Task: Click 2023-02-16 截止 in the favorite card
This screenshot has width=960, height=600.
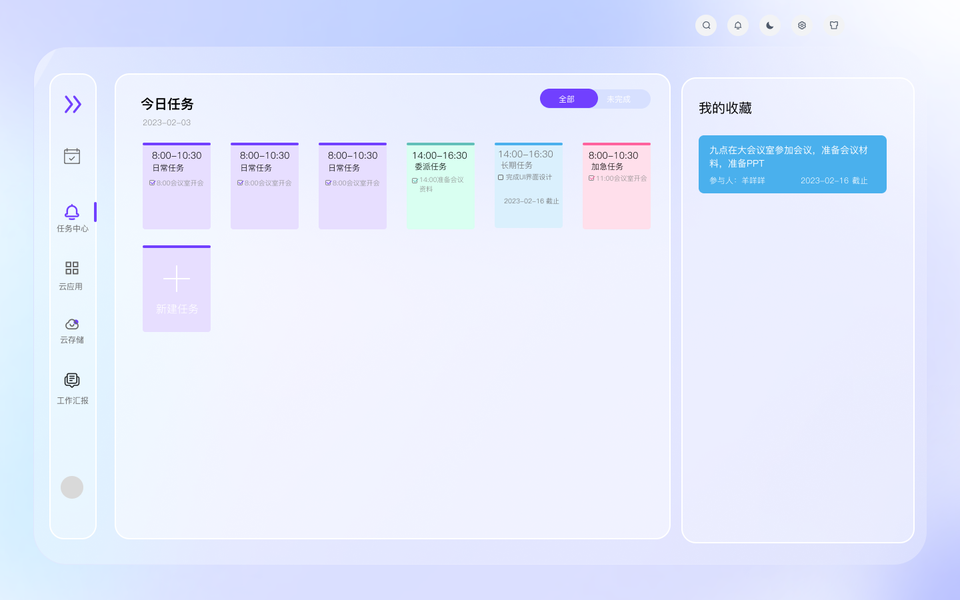Action: coord(834,181)
